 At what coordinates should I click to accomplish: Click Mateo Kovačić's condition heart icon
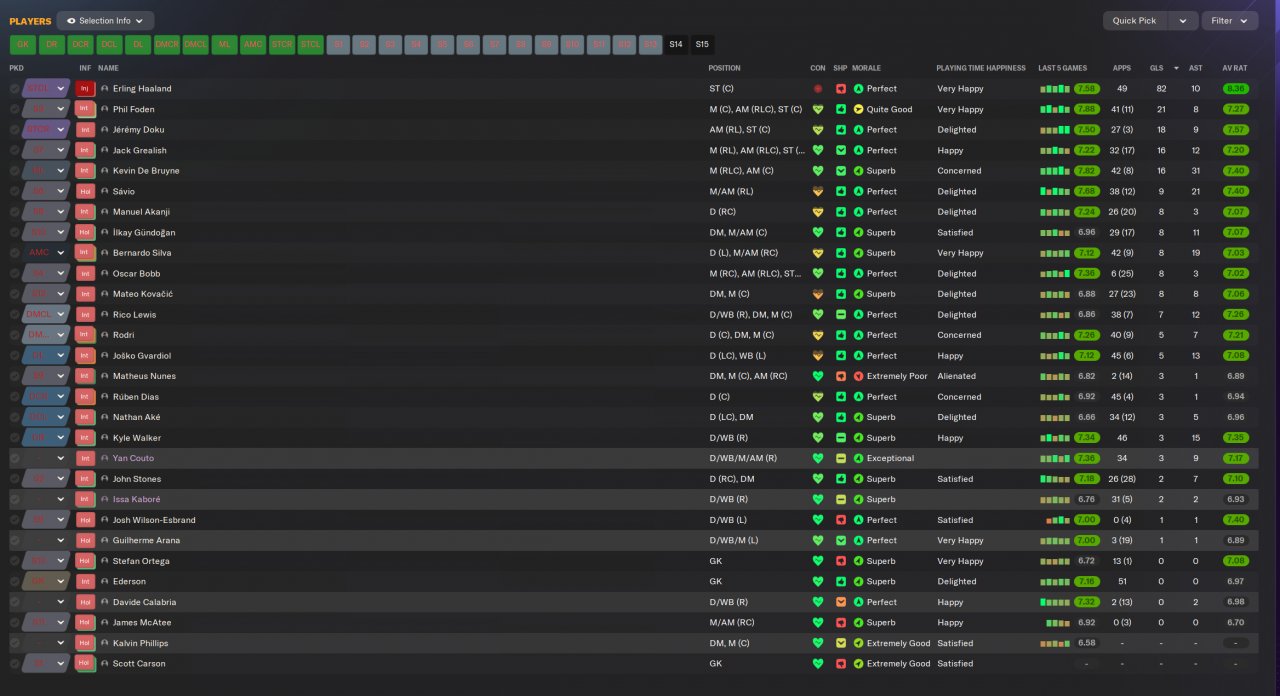tap(818, 294)
